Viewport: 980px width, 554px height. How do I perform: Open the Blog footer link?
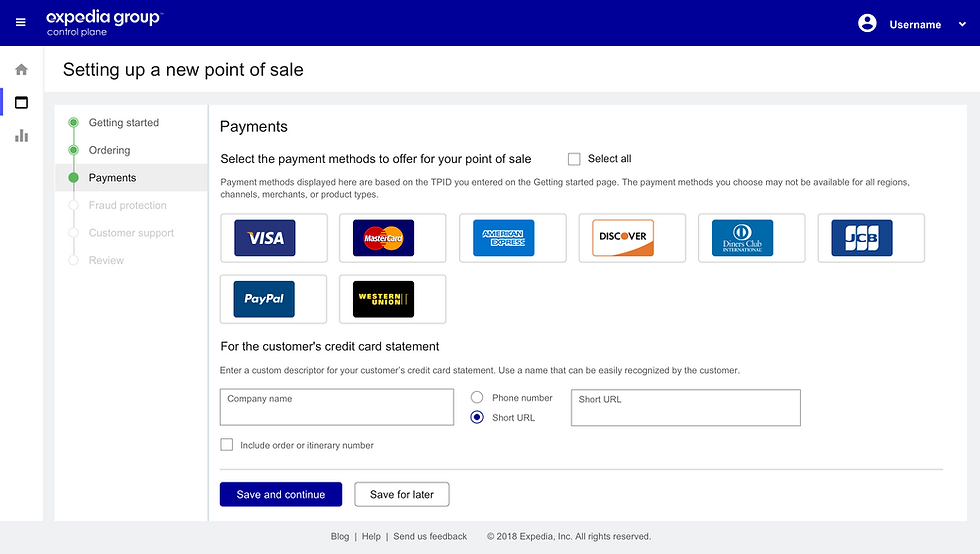coord(340,536)
